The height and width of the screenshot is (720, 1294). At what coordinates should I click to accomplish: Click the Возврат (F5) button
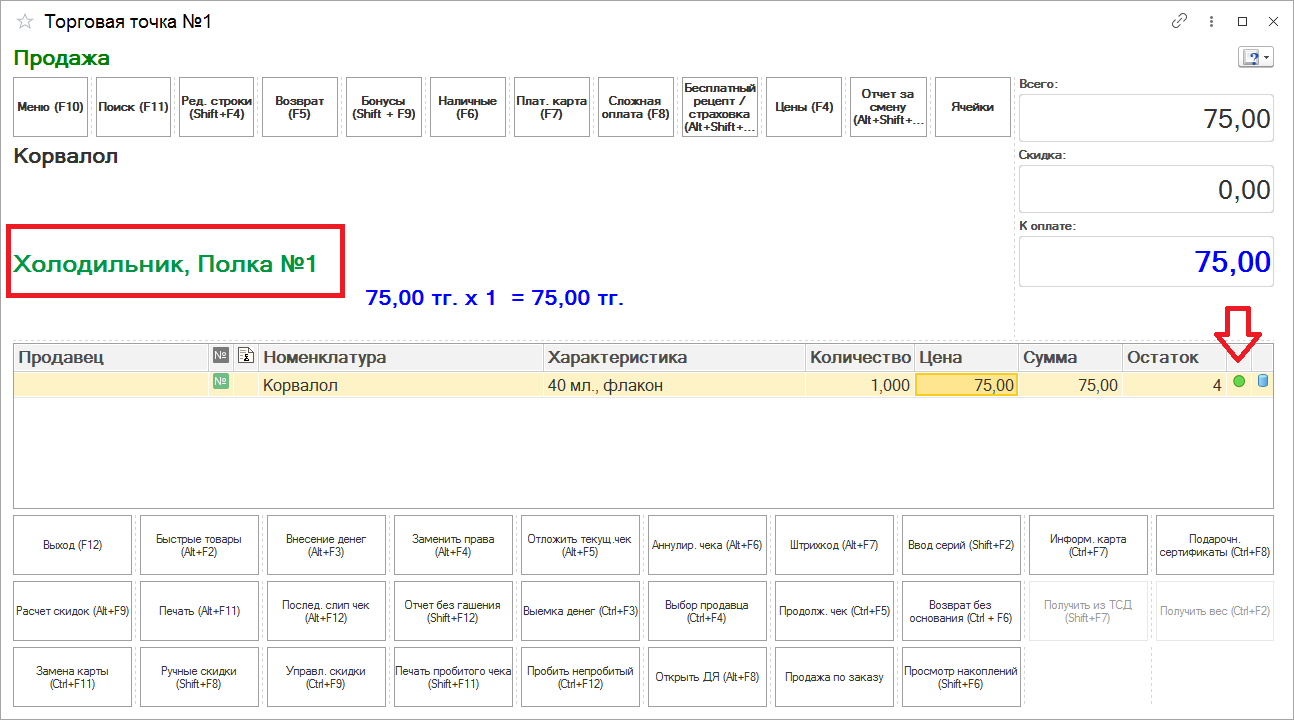click(300, 107)
